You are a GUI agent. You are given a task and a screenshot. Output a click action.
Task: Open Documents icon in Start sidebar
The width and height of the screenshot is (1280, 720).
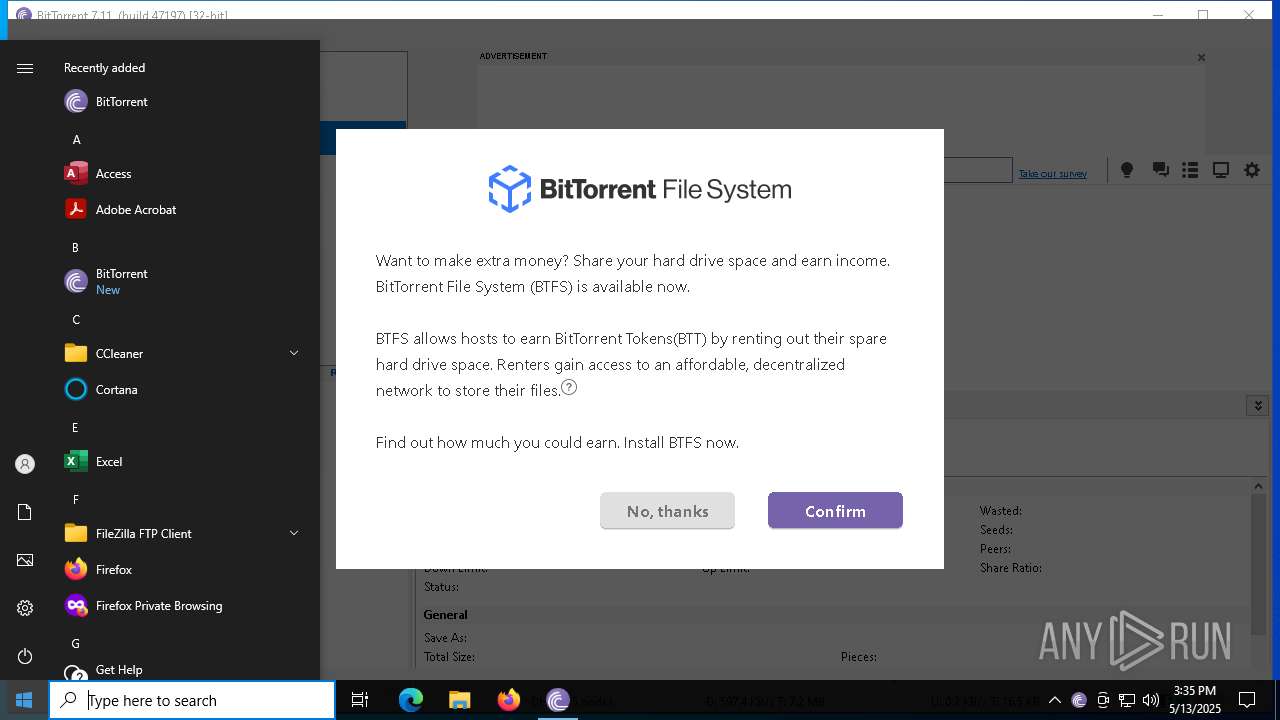[x=25, y=512]
